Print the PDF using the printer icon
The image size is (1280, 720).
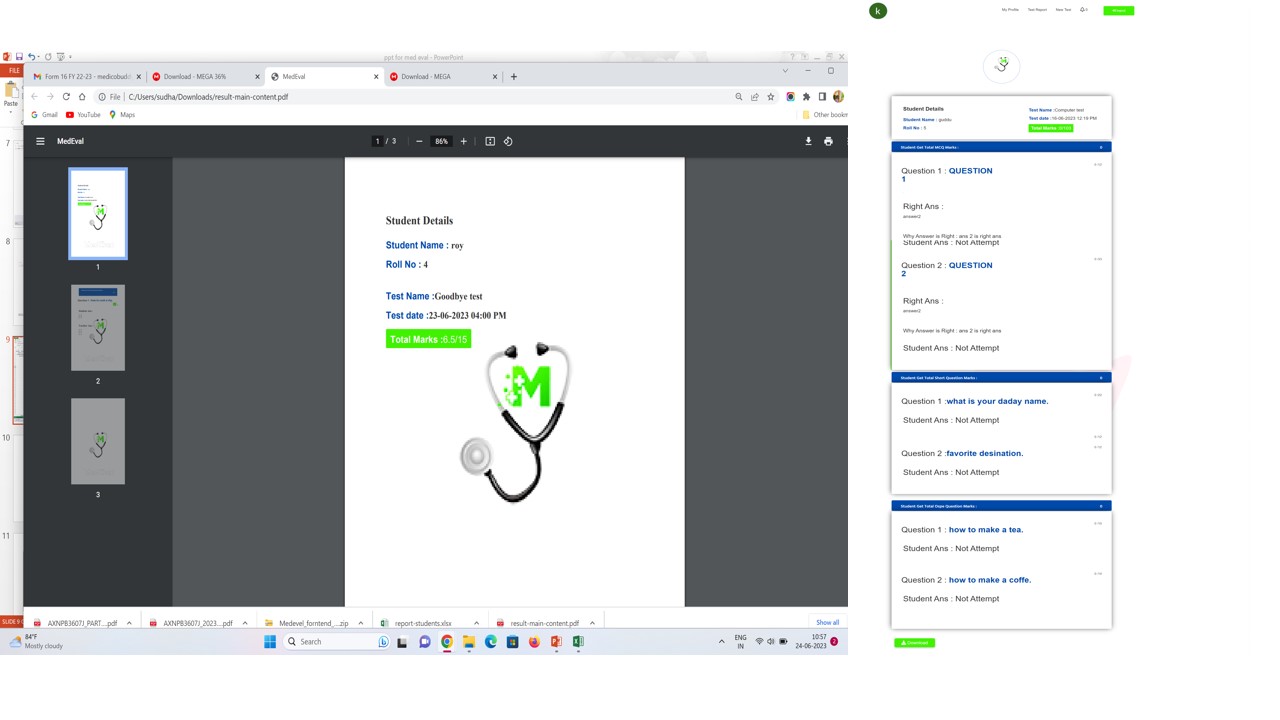(x=828, y=141)
